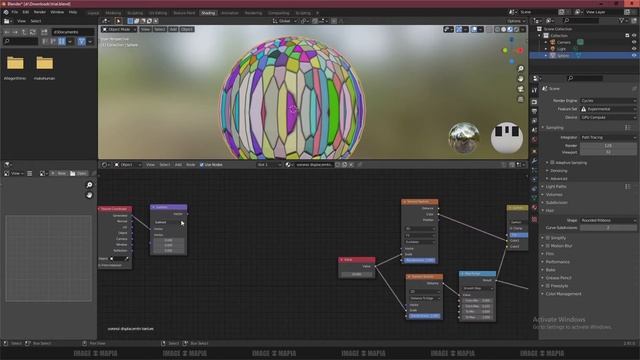Hide the Collection in outliner
This screenshot has width=640, height=360.
coord(634,36)
